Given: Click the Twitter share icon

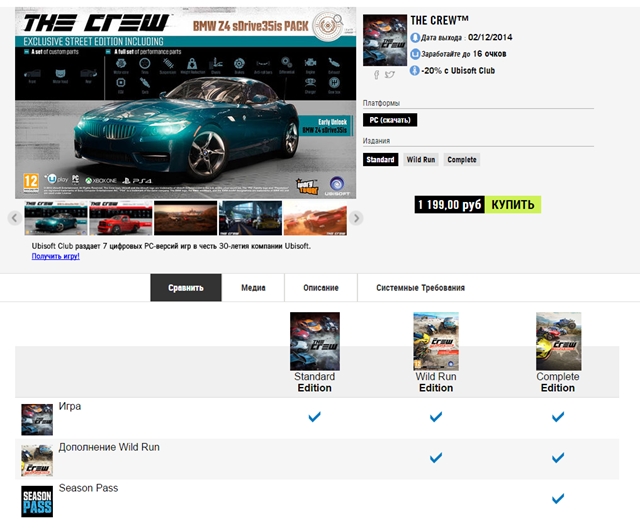Looking at the screenshot, I should pyautogui.click(x=390, y=75).
